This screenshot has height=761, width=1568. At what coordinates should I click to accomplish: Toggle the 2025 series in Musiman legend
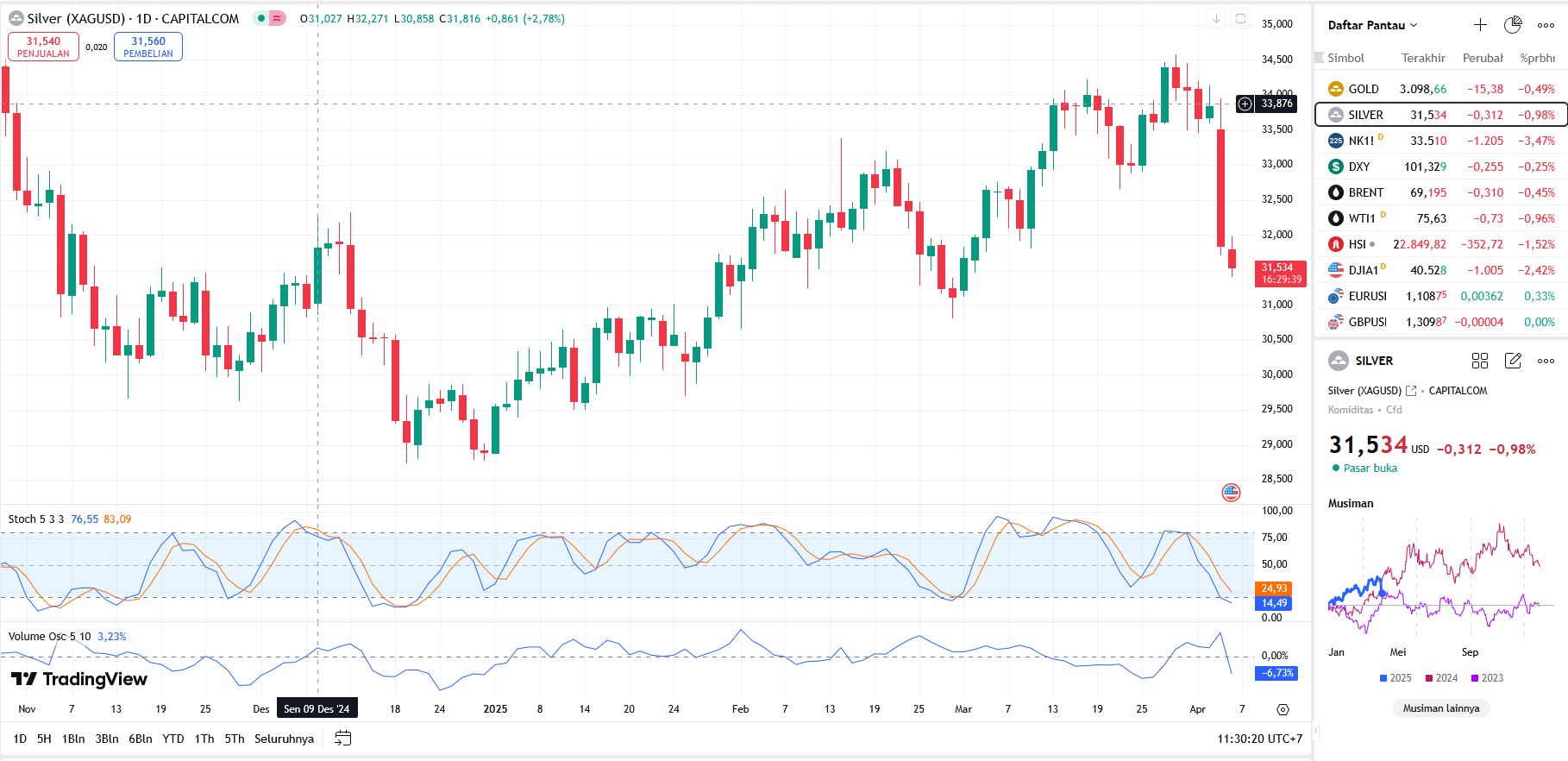click(x=1395, y=678)
